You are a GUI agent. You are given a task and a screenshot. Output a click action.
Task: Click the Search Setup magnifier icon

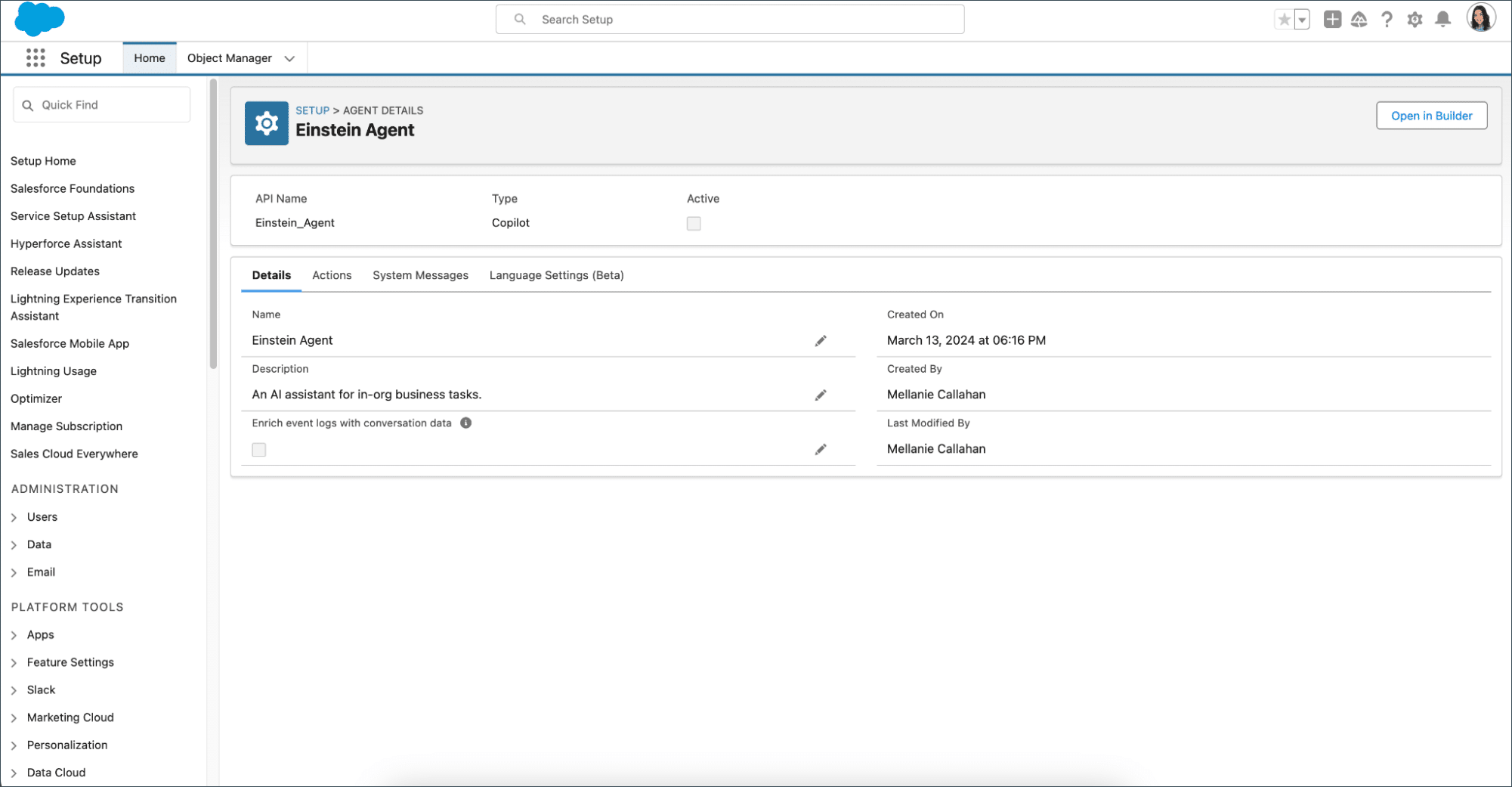point(520,20)
